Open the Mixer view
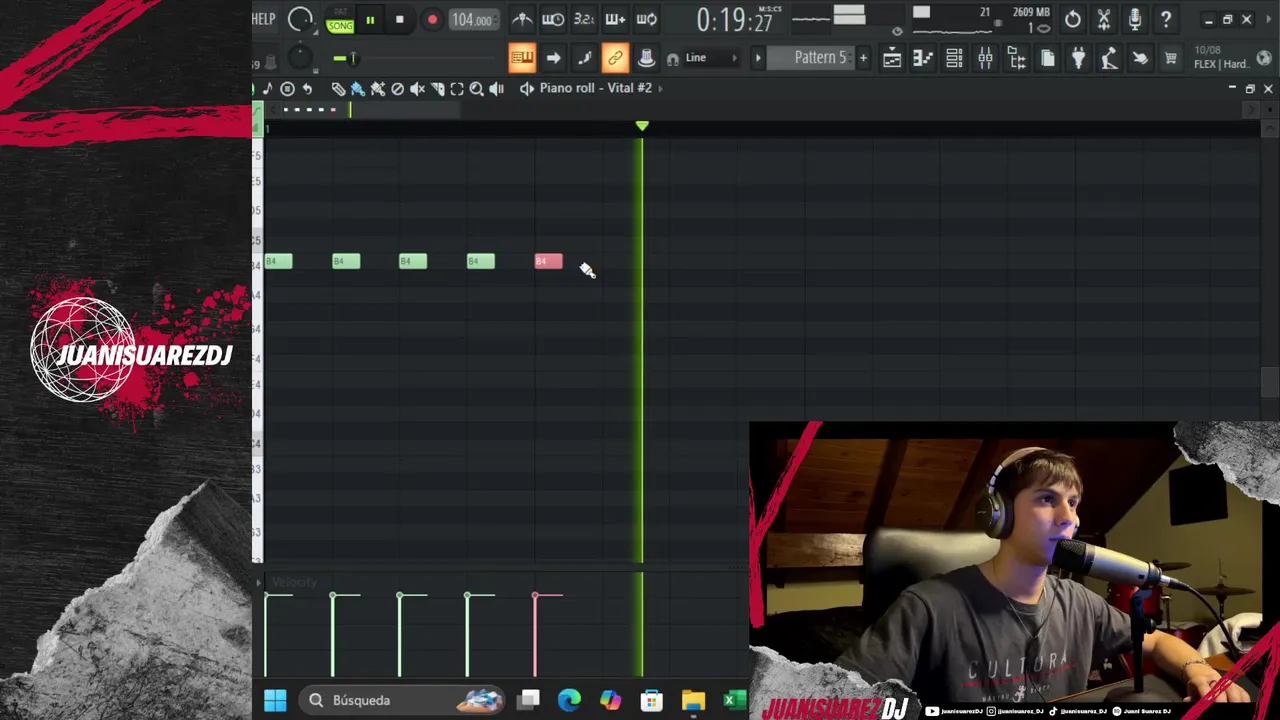The width and height of the screenshot is (1280, 720). (985, 58)
